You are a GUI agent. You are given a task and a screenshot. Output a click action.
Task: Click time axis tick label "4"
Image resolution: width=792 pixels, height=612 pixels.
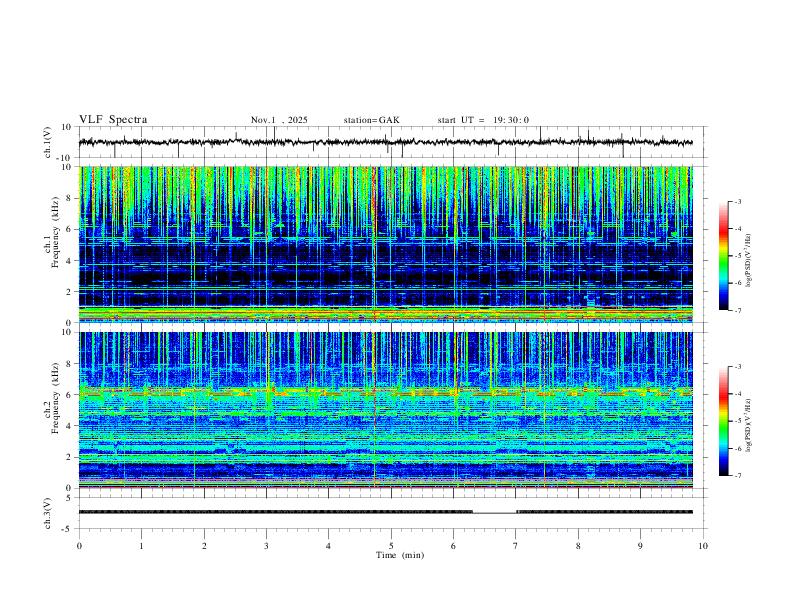click(328, 546)
